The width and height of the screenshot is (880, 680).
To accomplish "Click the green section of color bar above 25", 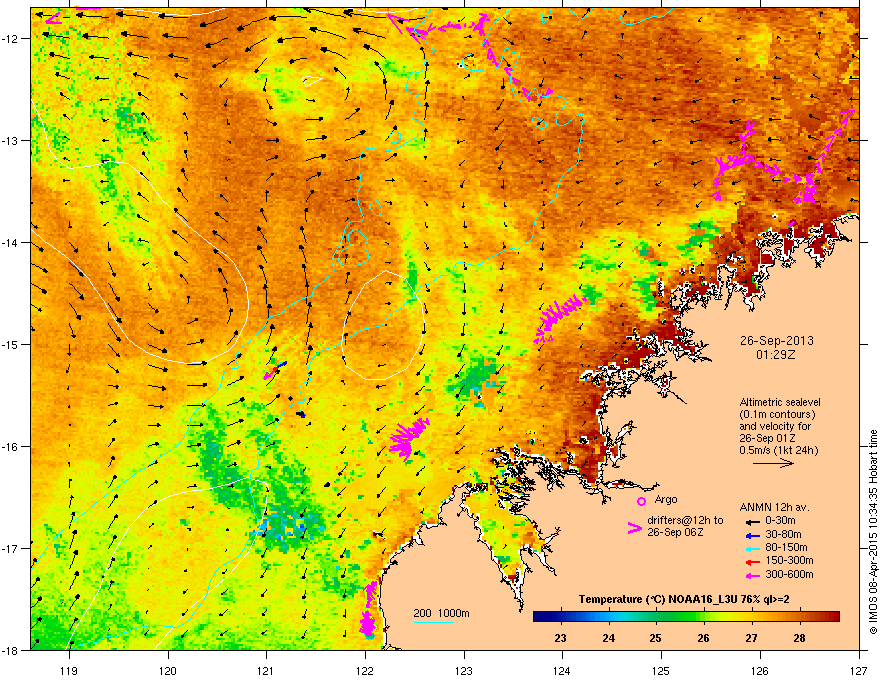I will tap(656, 617).
